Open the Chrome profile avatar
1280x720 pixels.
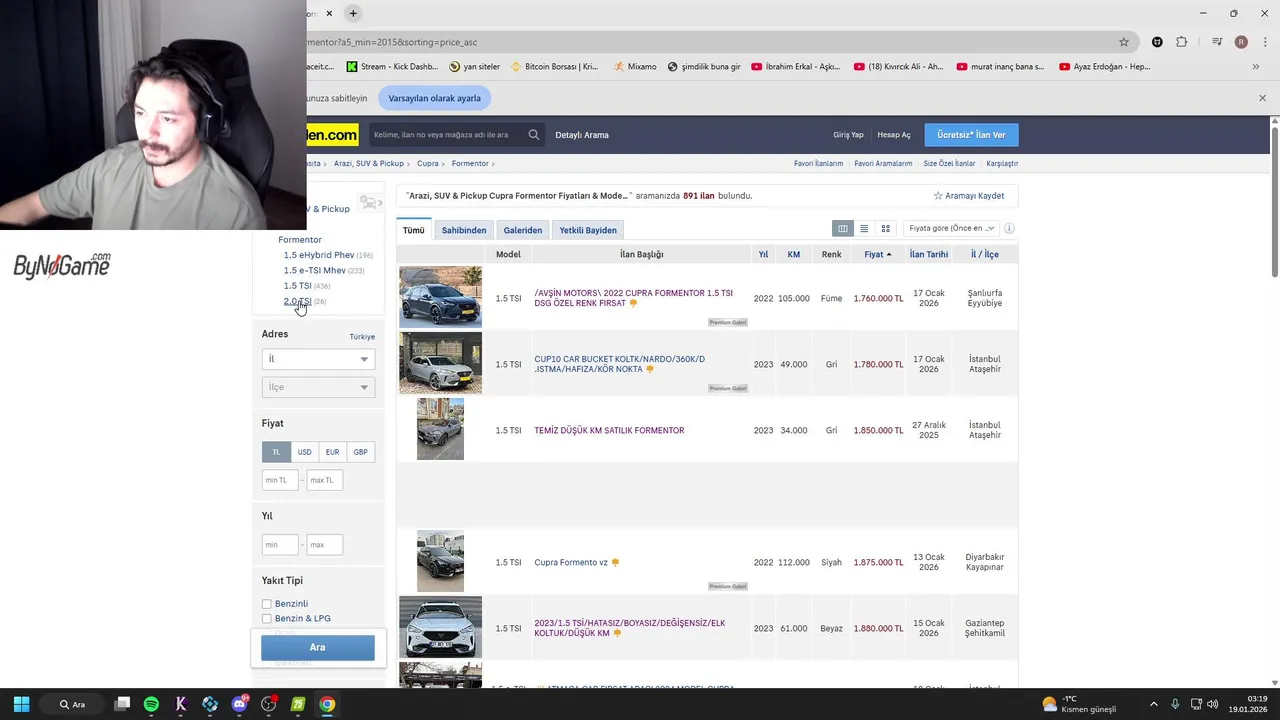tap(1241, 42)
